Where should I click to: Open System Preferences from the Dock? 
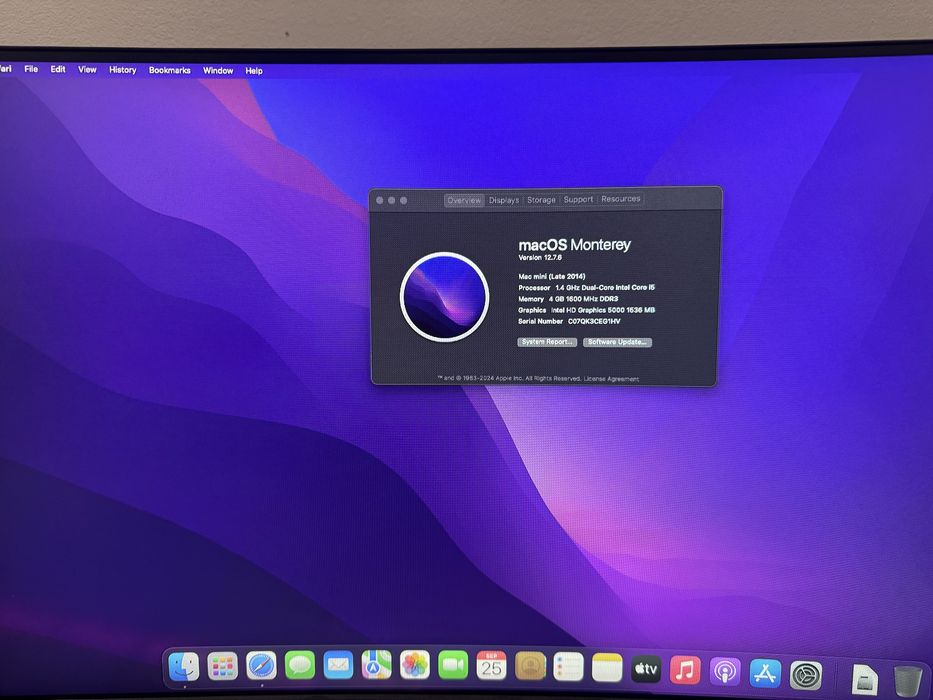tap(806, 676)
